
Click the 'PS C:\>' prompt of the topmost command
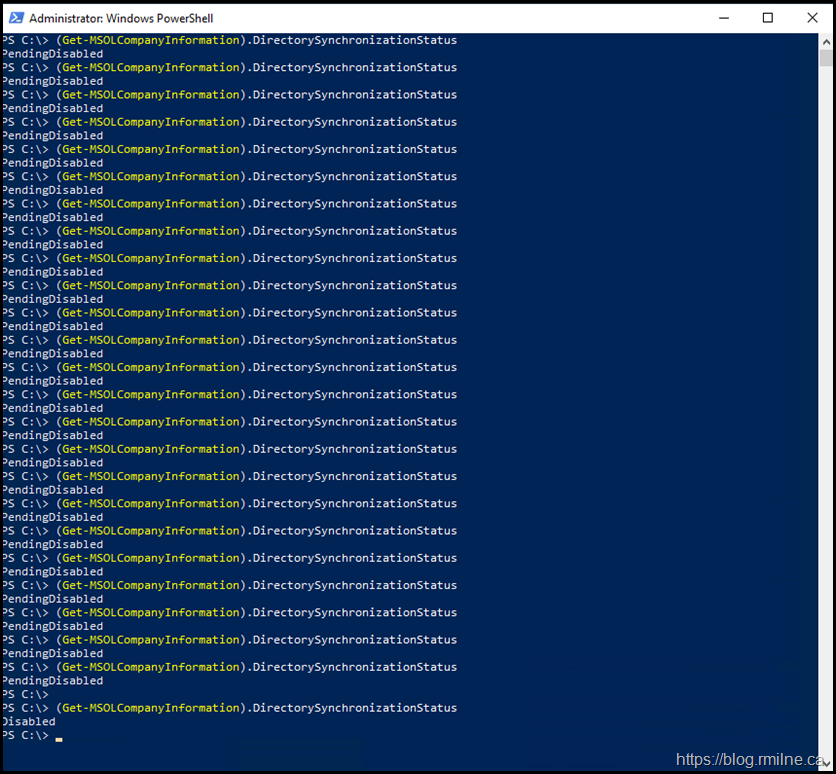click(25, 40)
